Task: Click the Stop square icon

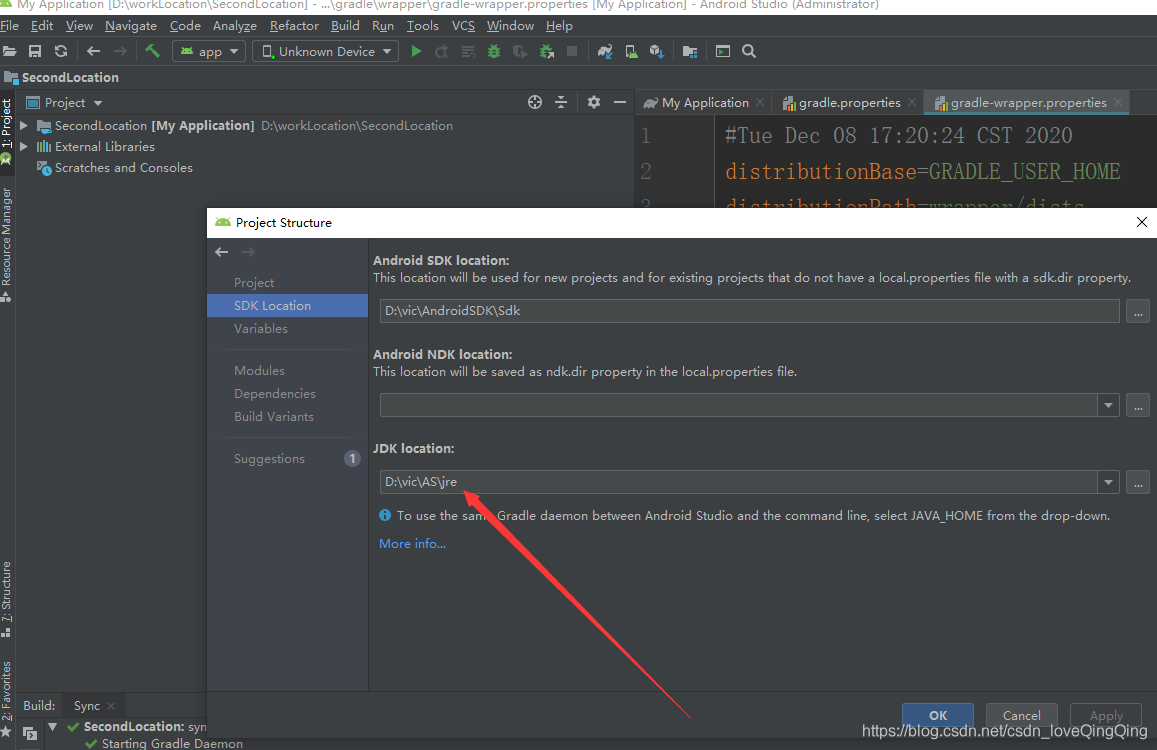Action: point(572,51)
